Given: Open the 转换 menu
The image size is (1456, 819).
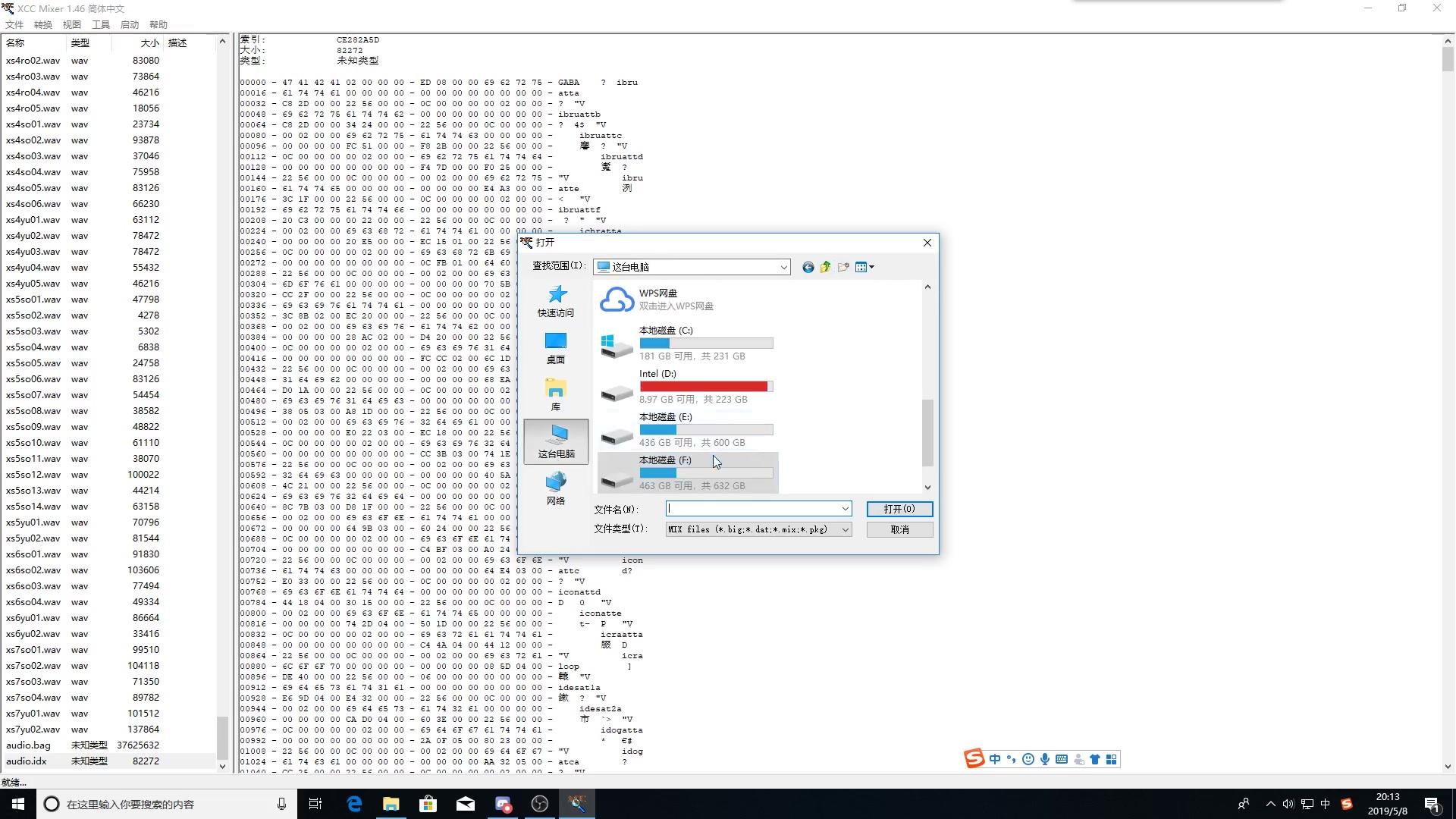Looking at the screenshot, I should point(43,25).
